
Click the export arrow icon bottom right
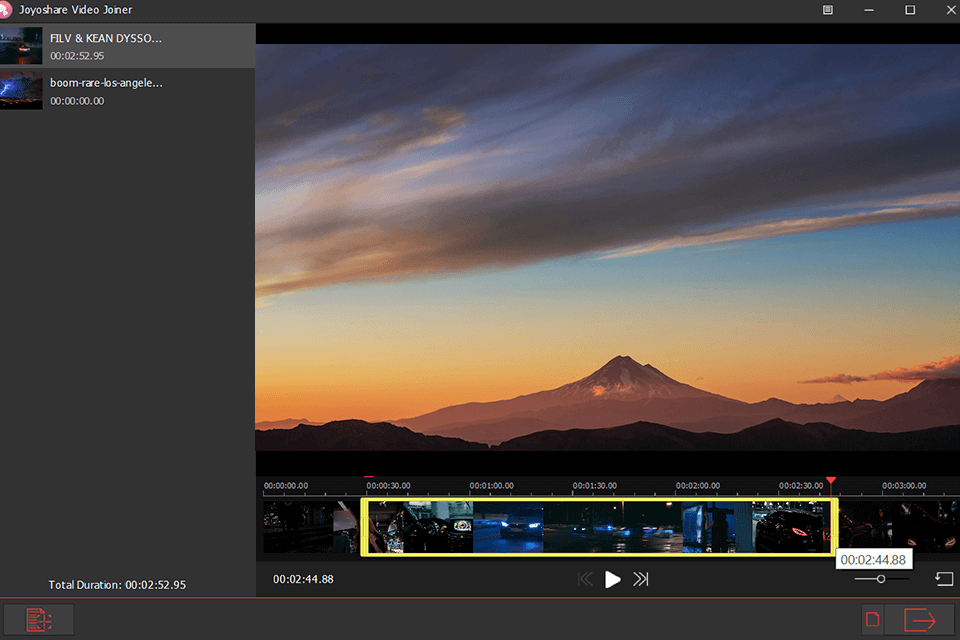[x=920, y=619]
